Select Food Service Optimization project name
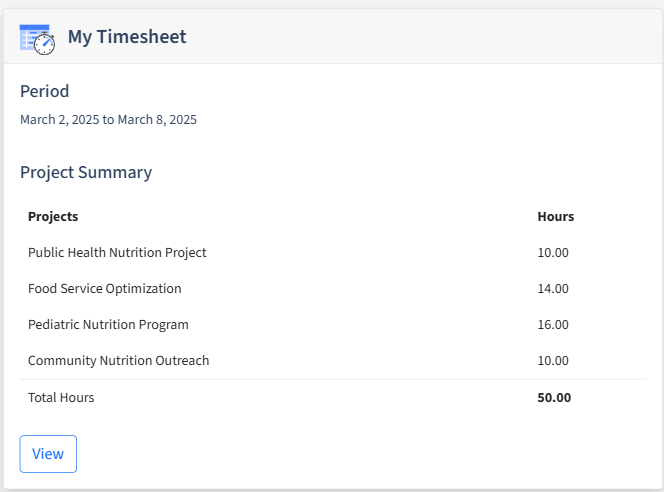The image size is (664, 492). point(105,289)
